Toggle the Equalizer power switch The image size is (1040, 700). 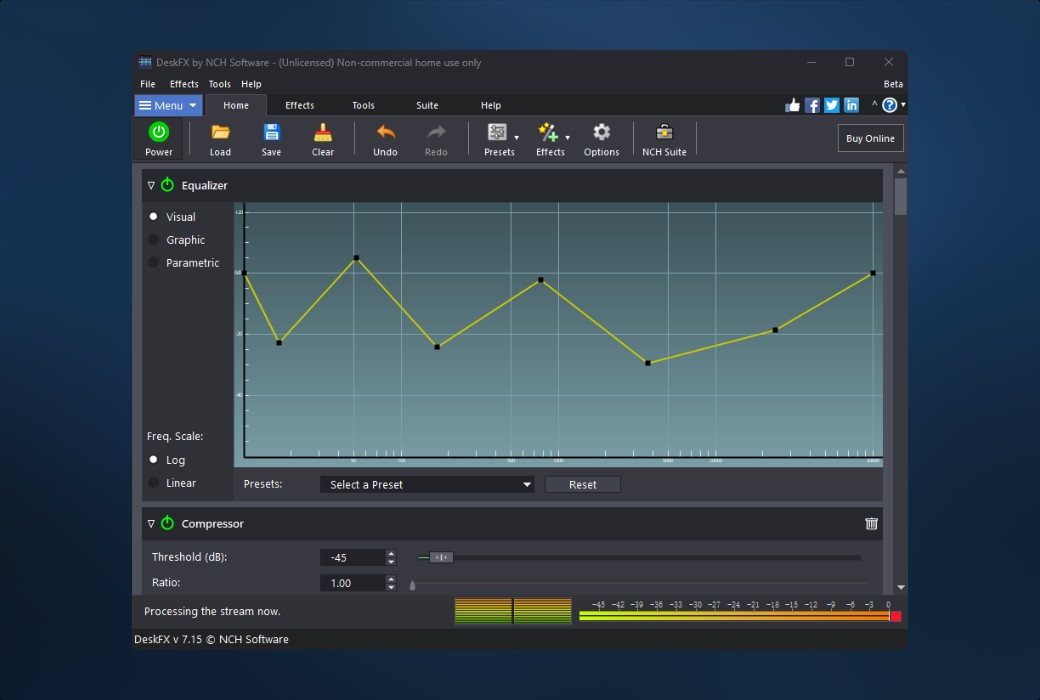pos(167,185)
